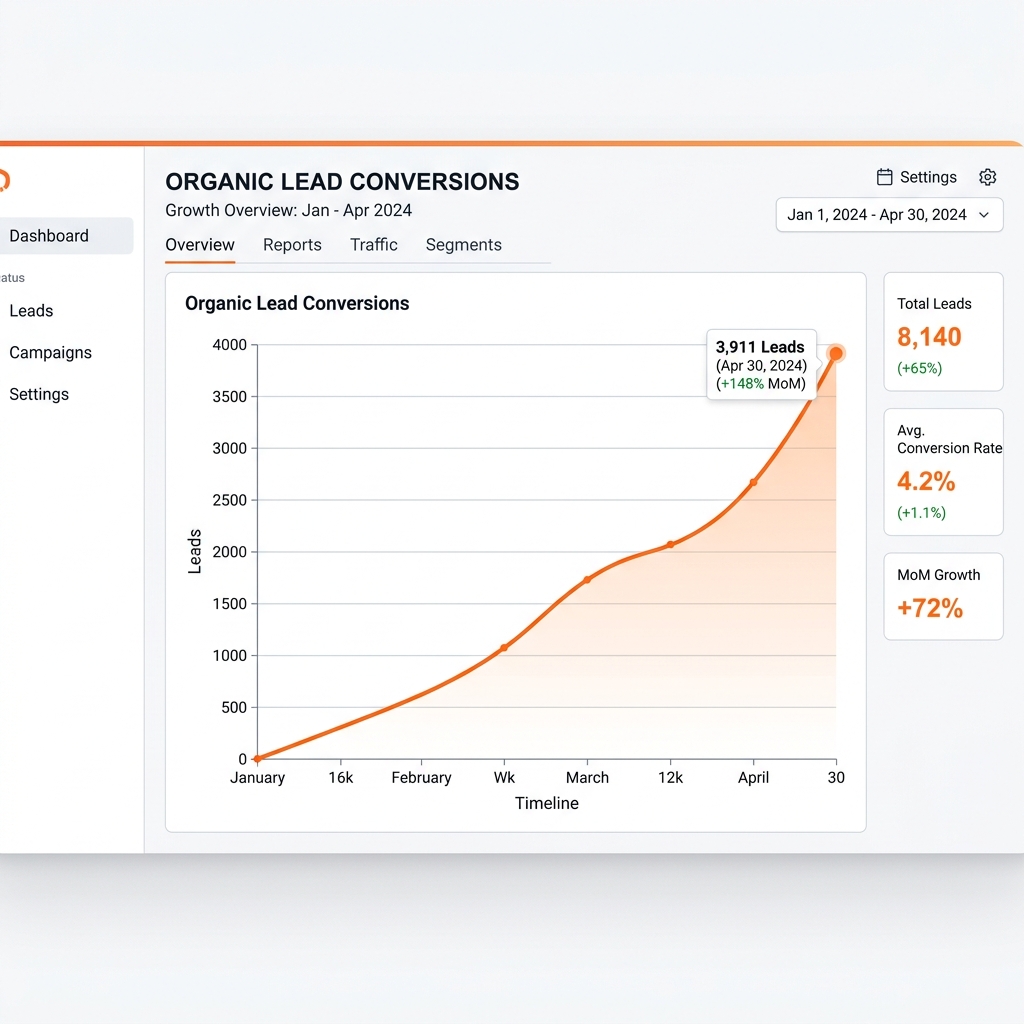Select the Avg. Conversion Rate card

(943, 472)
